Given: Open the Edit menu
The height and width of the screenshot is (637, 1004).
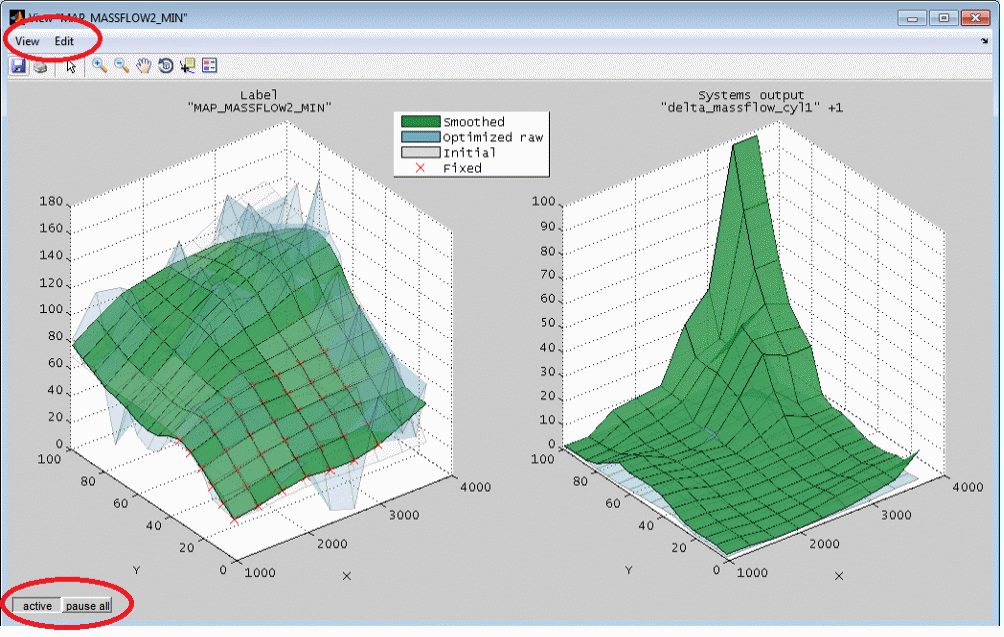Looking at the screenshot, I should (64, 41).
